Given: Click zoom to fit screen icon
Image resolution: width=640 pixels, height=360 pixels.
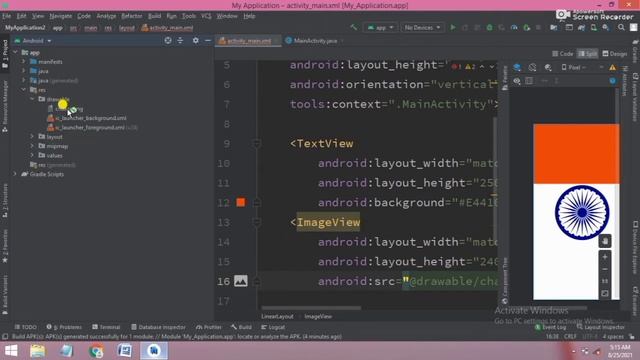Looking at the screenshot, I should coord(605,293).
